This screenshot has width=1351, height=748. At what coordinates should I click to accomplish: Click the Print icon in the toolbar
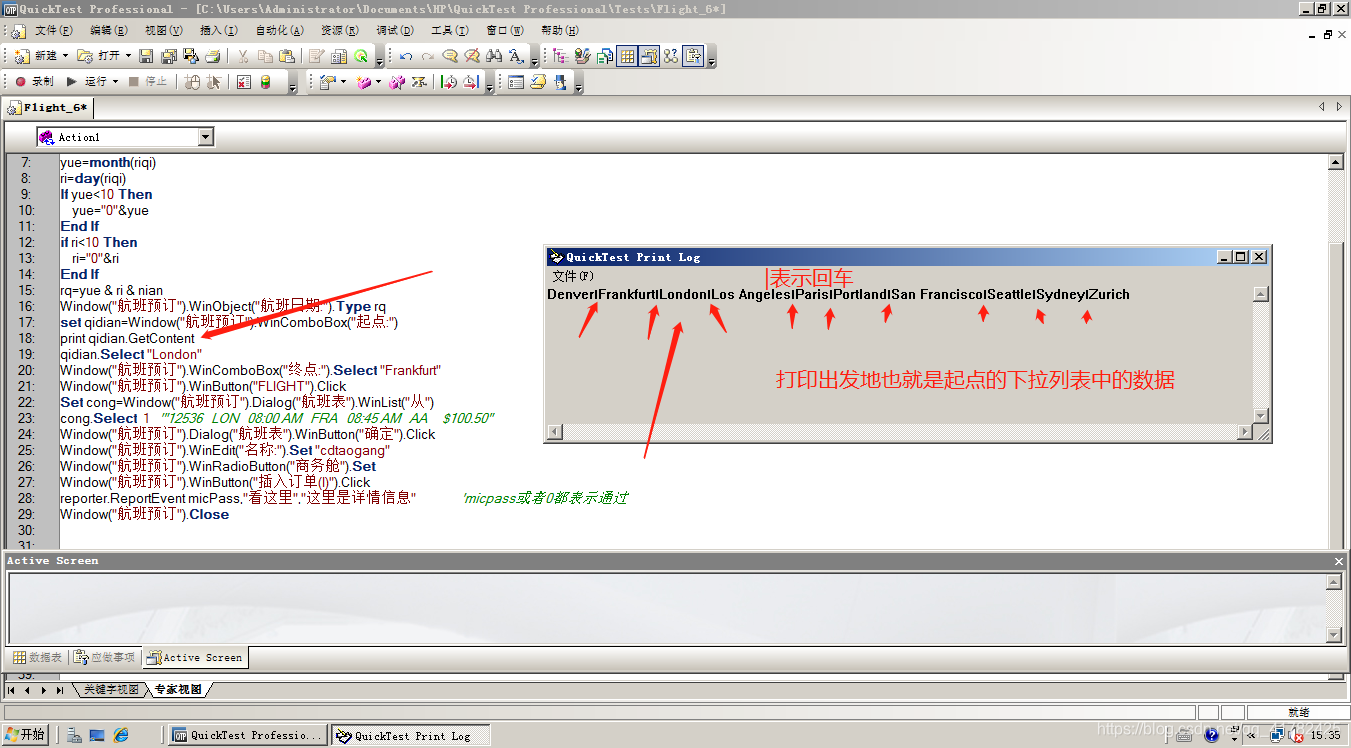click(212, 56)
